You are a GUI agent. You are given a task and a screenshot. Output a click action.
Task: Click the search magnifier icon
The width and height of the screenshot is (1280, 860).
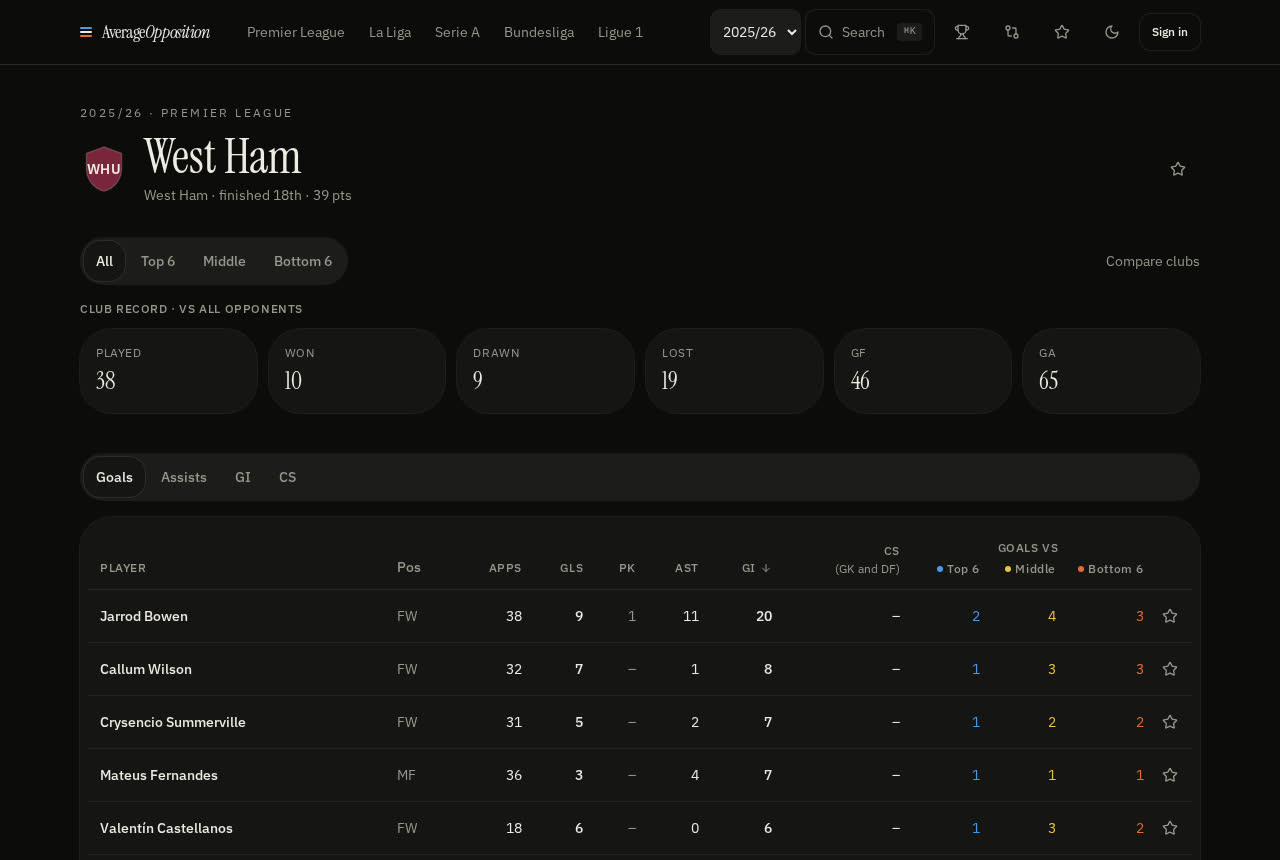[x=826, y=32]
